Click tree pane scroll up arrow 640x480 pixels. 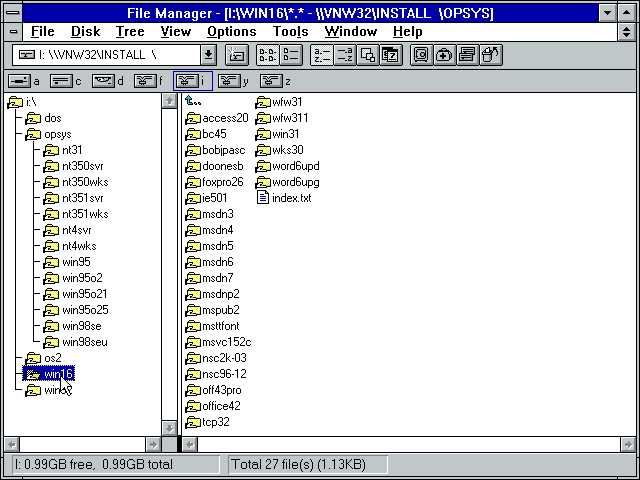click(x=169, y=101)
